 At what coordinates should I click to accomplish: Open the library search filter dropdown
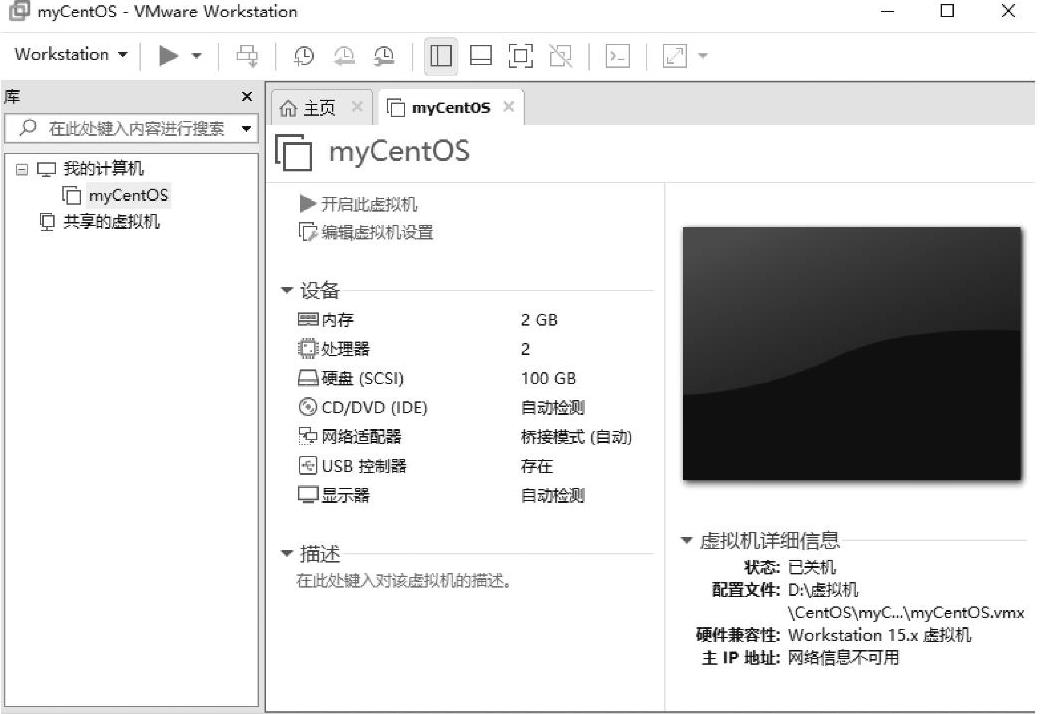click(x=247, y=129)
